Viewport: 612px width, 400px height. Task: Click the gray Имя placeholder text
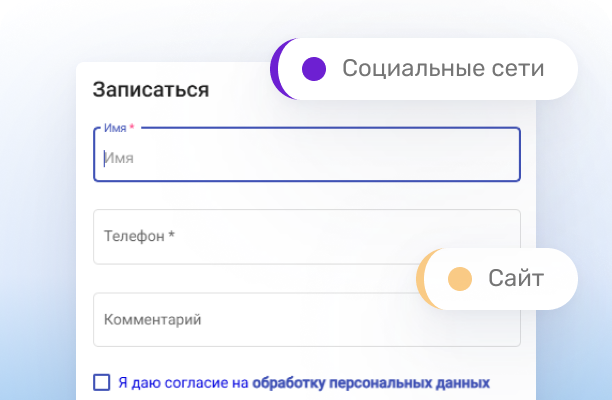tap(120, 158)
